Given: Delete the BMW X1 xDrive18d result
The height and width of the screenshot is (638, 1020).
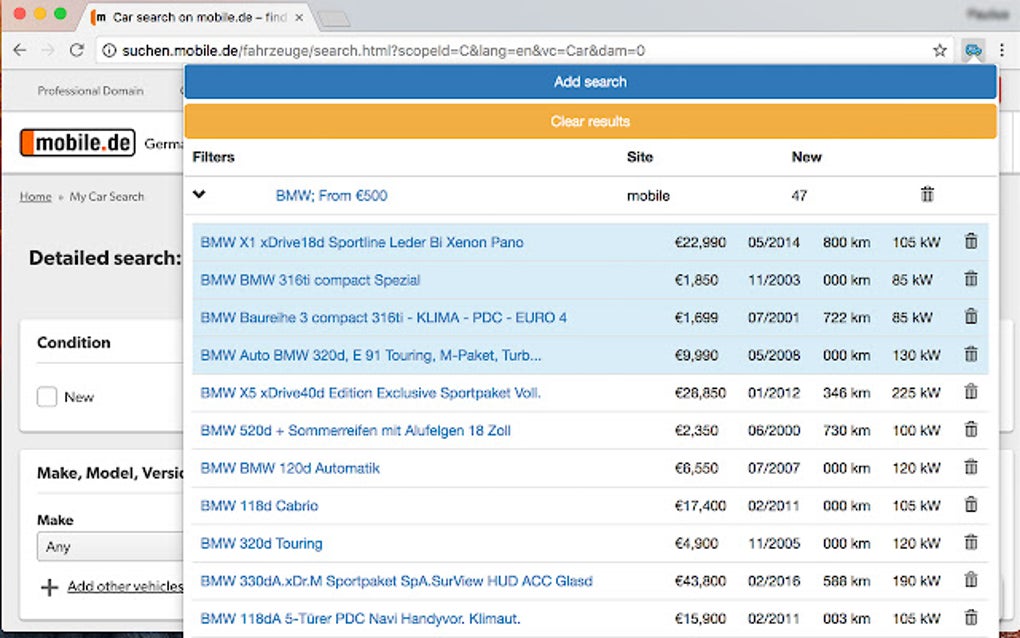Looking at the screenshot, I should click(x=970, y=242).
